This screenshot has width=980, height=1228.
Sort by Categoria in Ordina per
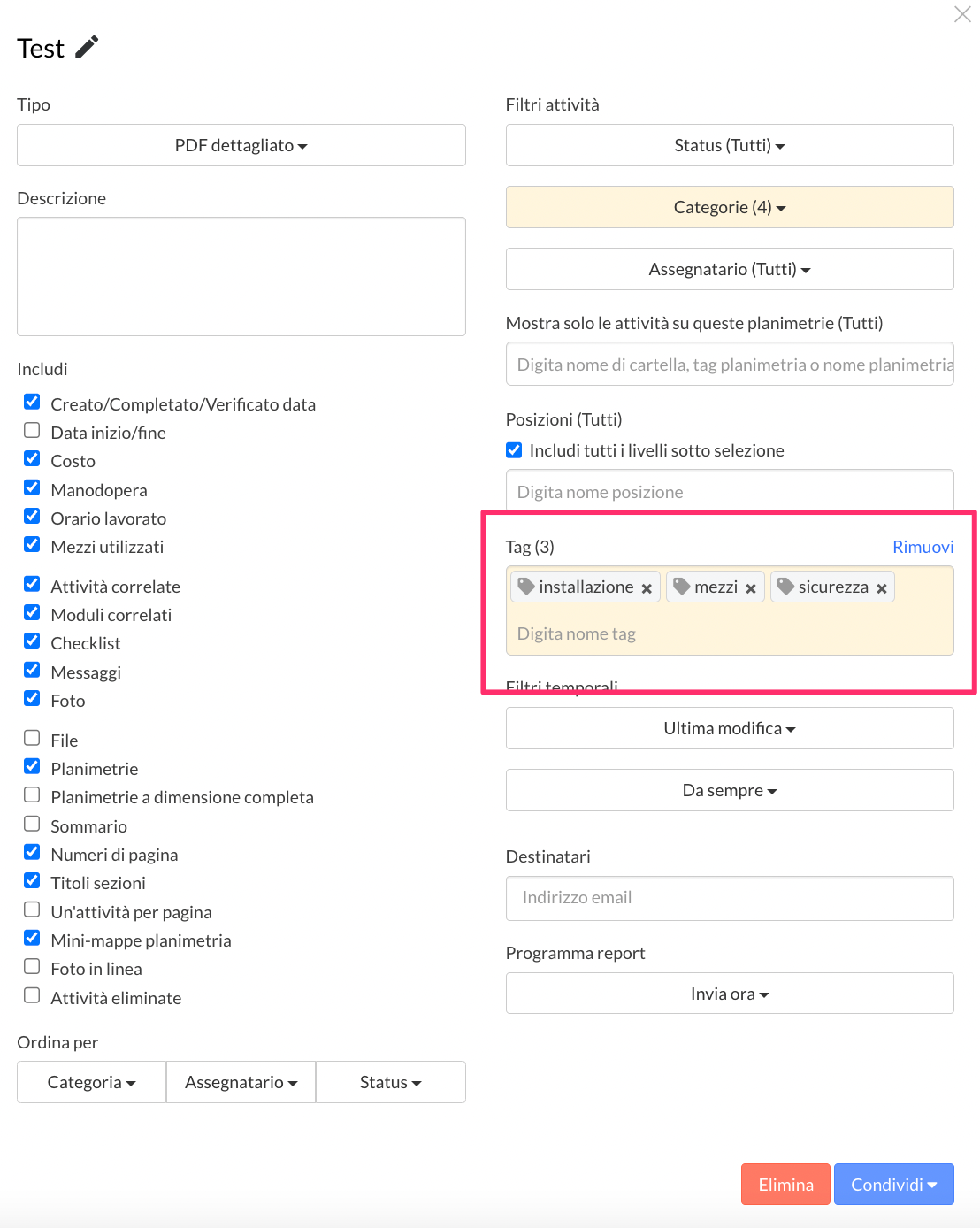(x=91, y=1082)
